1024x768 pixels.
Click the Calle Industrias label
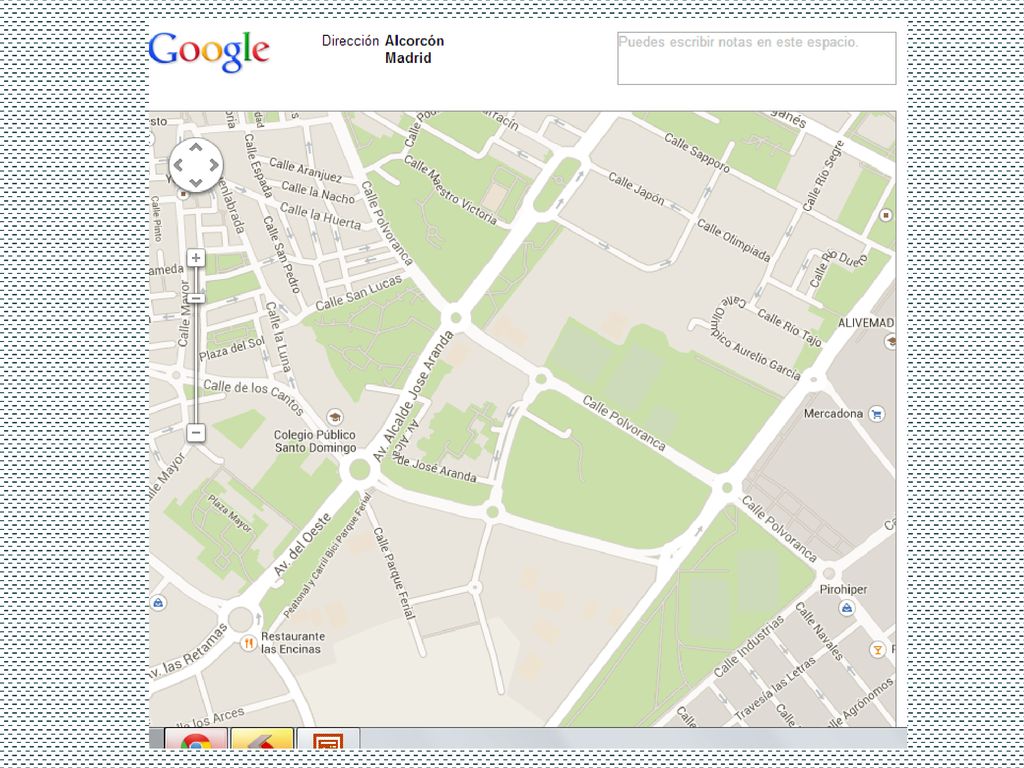[x=748, y=647]
